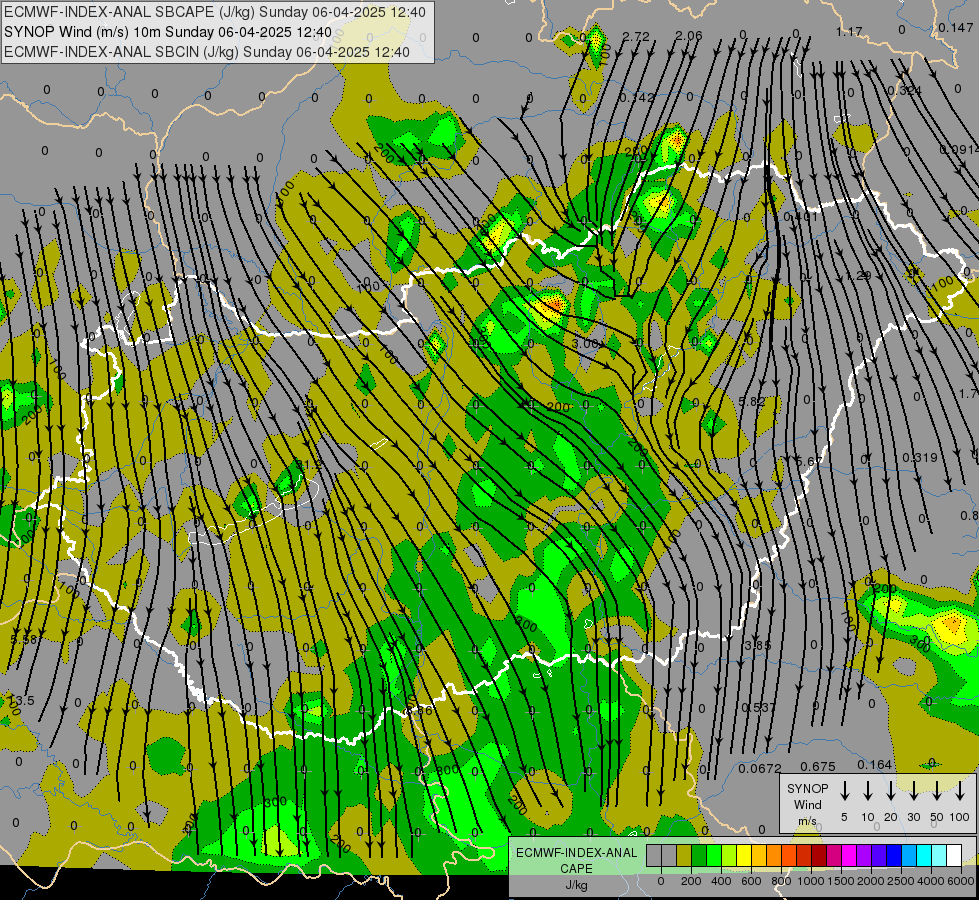
Task: Click the 'CAPE' label in the legend
Action: coord(576,868)
